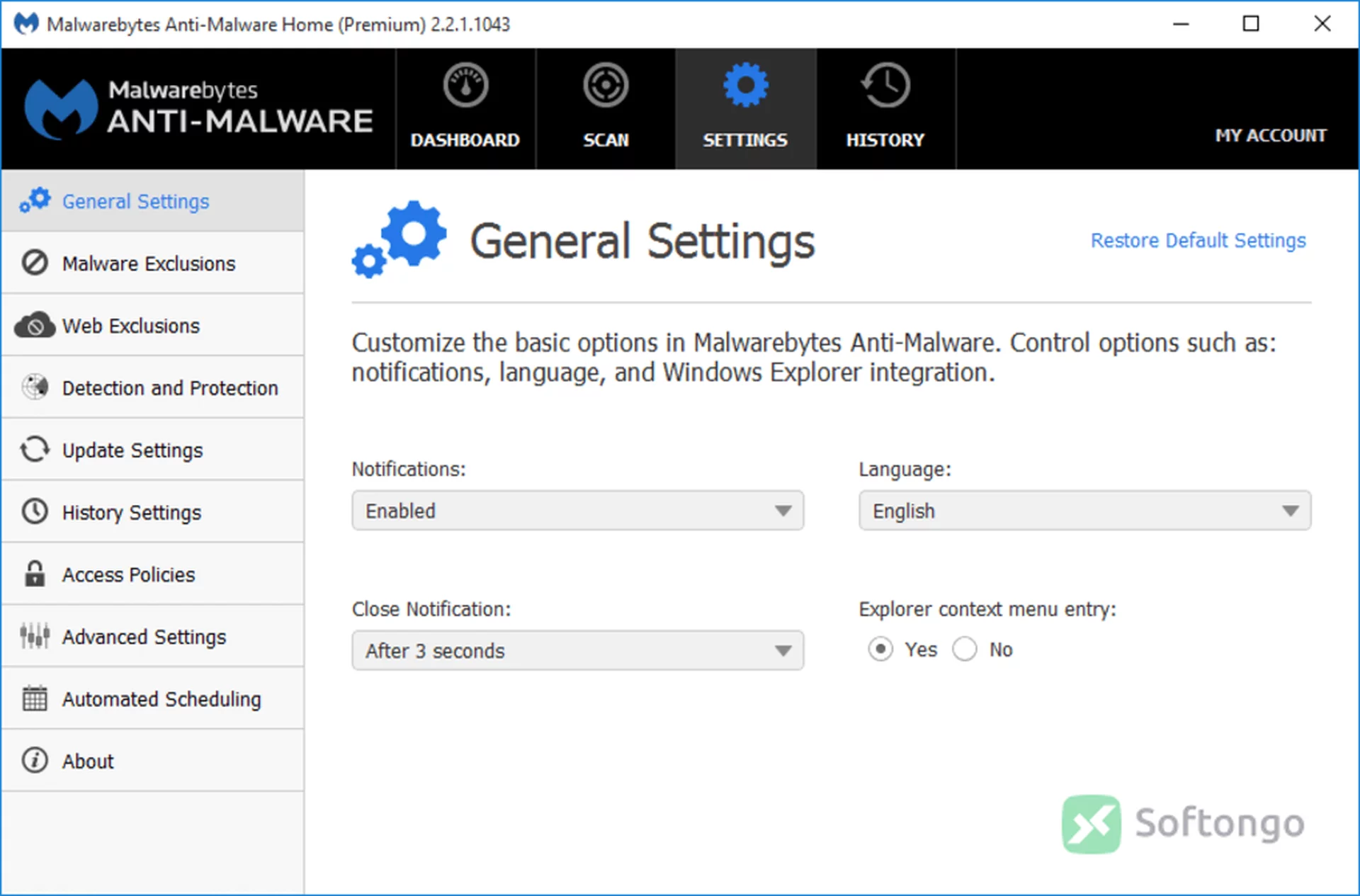The width and height of the screenshot is (1360, 896).
Task: Click the Malware Exclusions prohibited icon
Action: pos(35,263)
